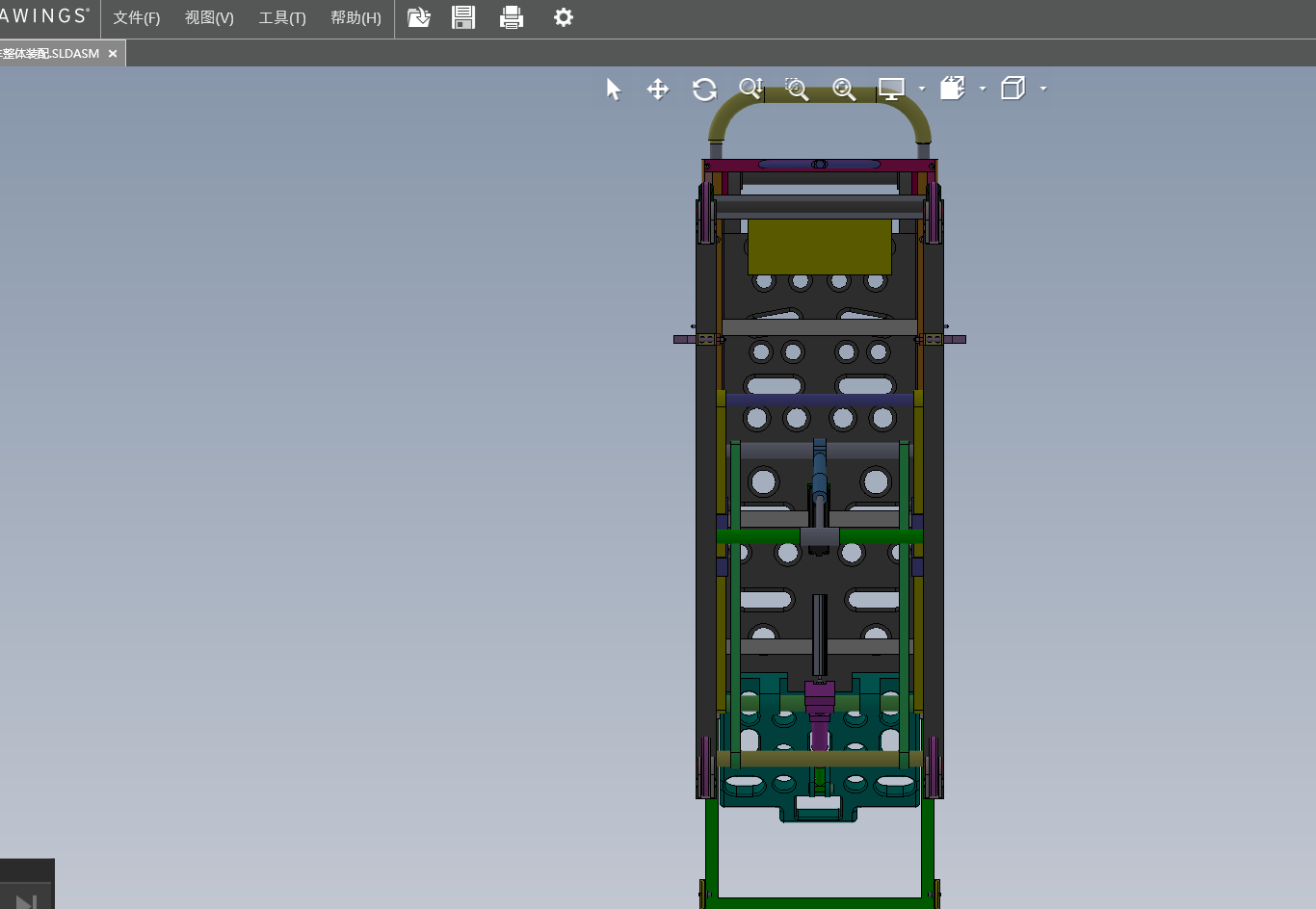This screenshot has width=1316, height=909.
Task: Expand the display style dropdown arrow
Action: (922, 89)
